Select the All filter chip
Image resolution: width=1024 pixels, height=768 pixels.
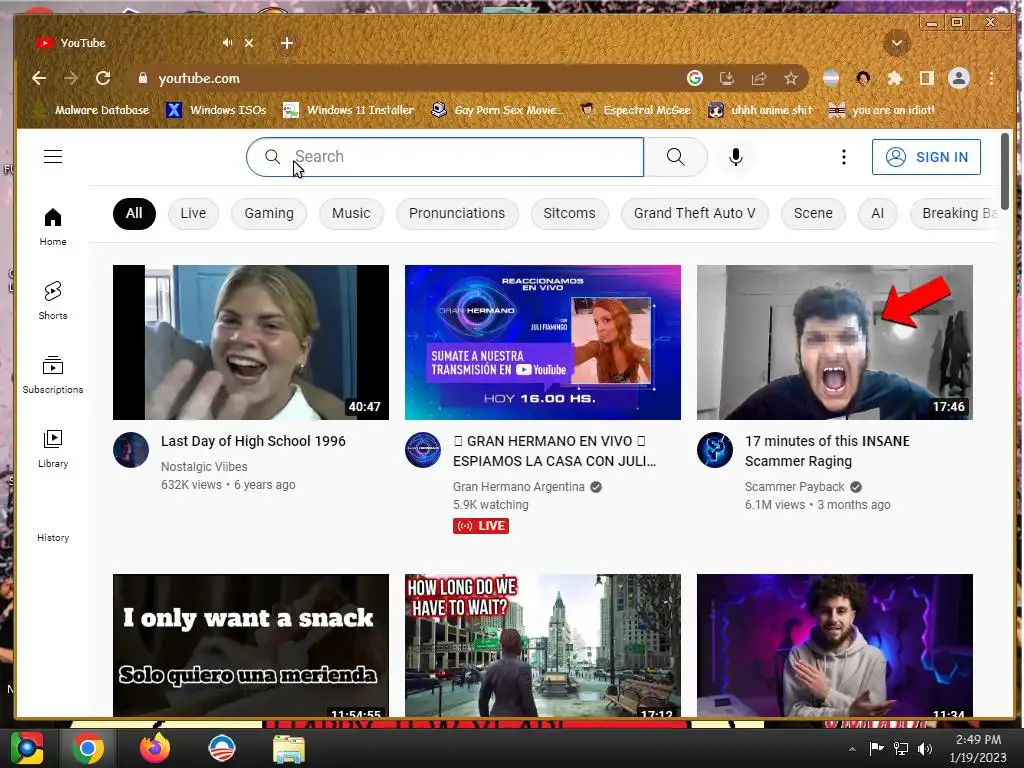click(x=134, y=214)
